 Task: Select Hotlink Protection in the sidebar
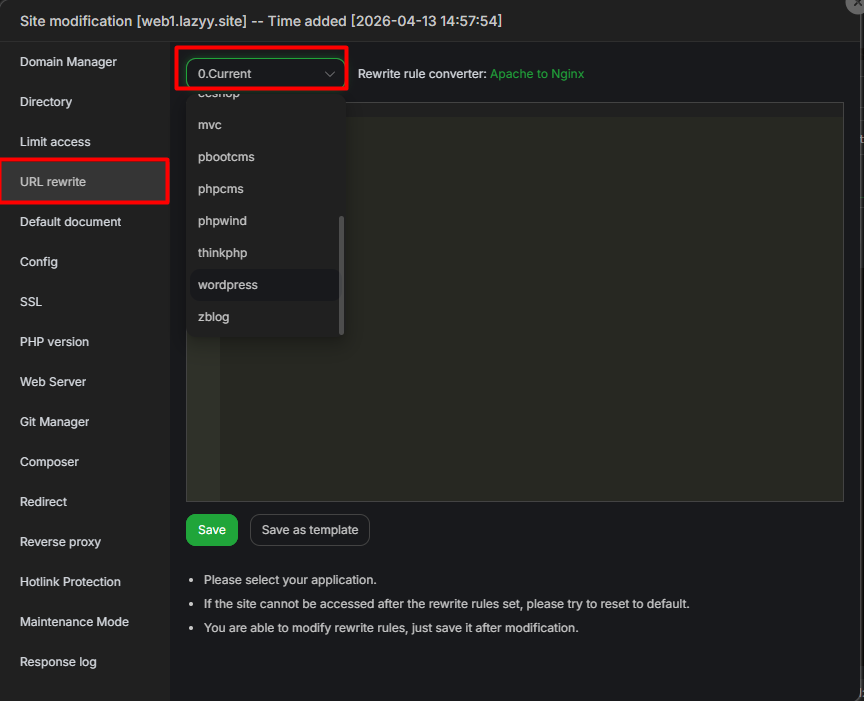coord(70,582)
